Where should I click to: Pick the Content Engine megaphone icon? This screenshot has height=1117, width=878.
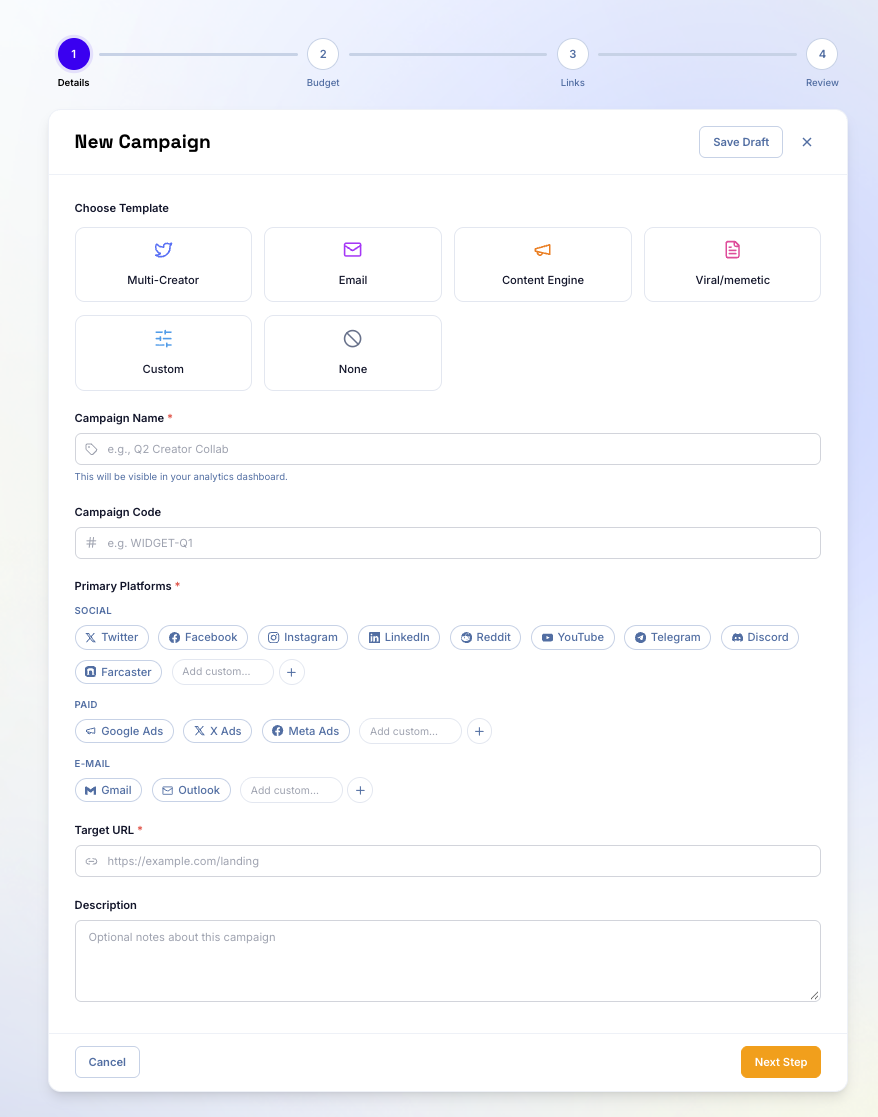pyautogui.click(x=543, y=249)
